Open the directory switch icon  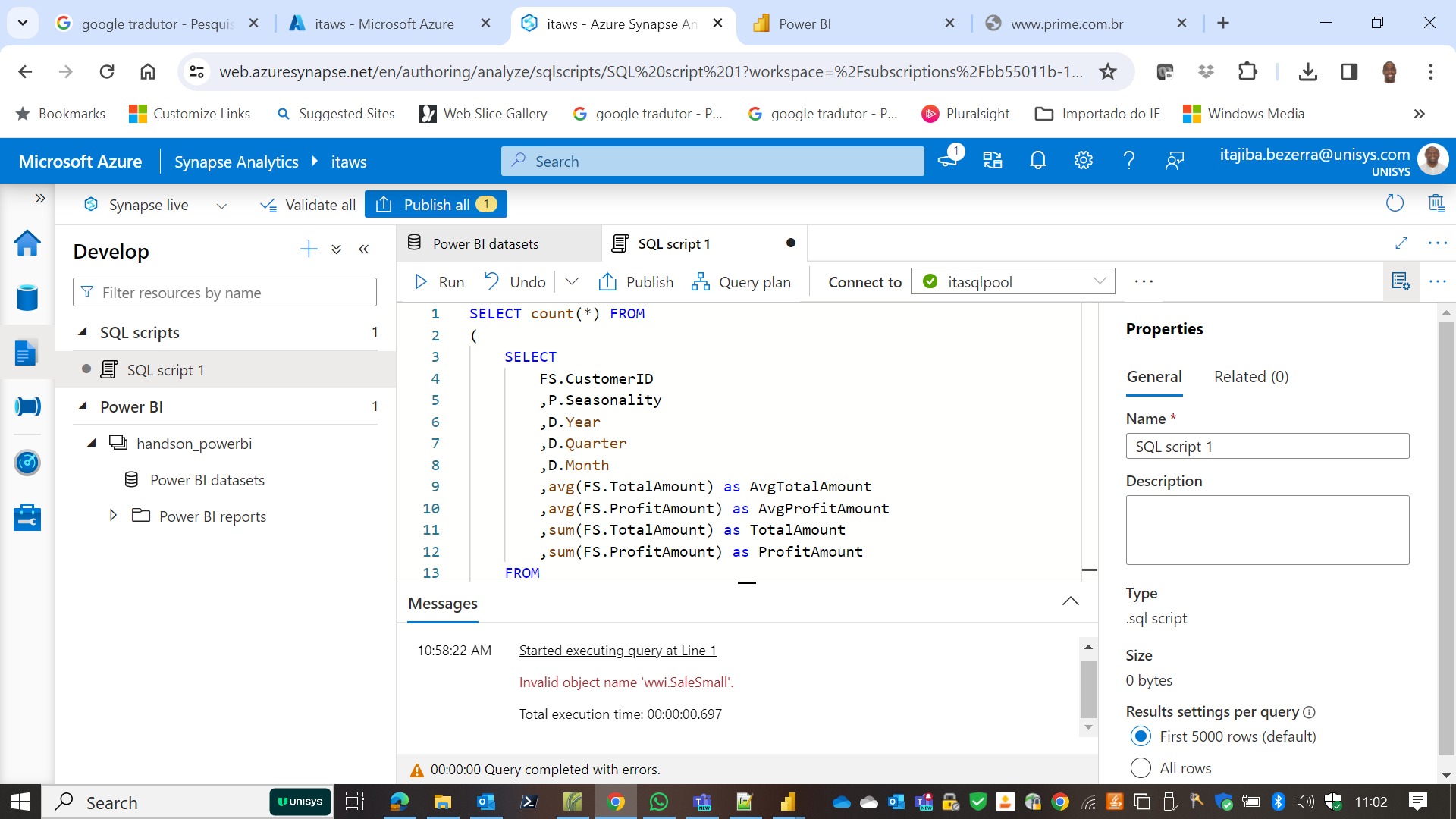993,160
